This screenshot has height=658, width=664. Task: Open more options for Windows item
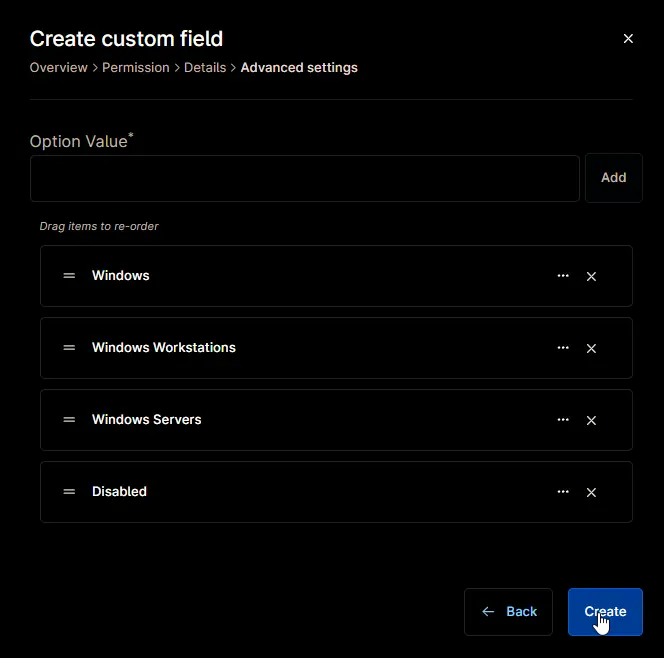coord(563,276)
